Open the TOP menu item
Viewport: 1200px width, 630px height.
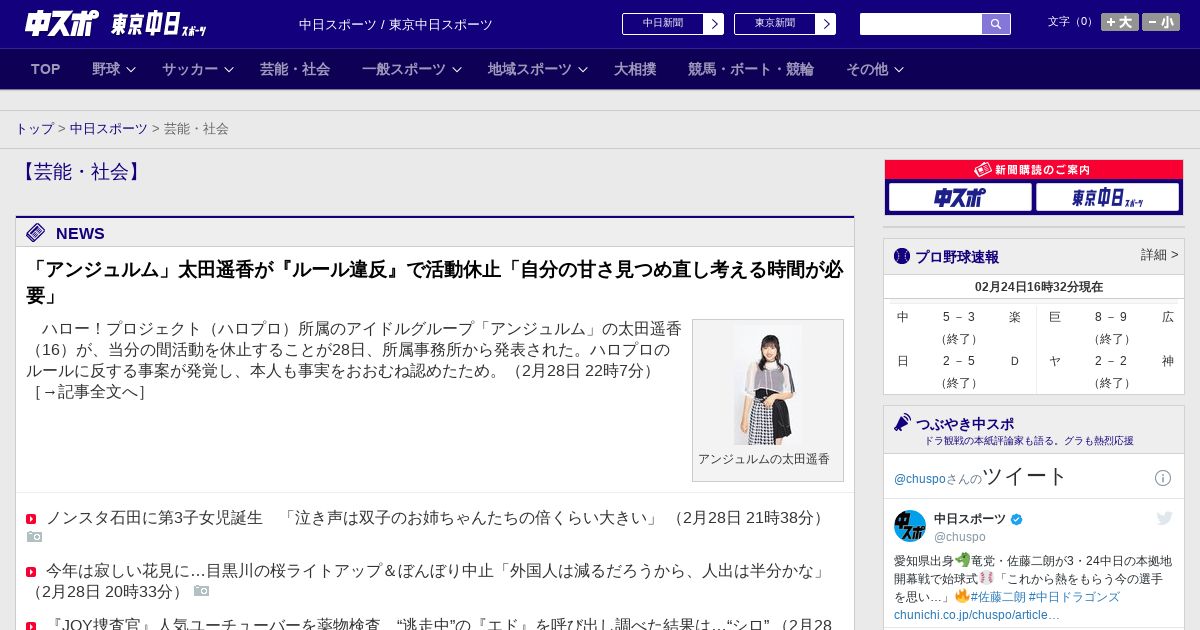click(46, 69)
